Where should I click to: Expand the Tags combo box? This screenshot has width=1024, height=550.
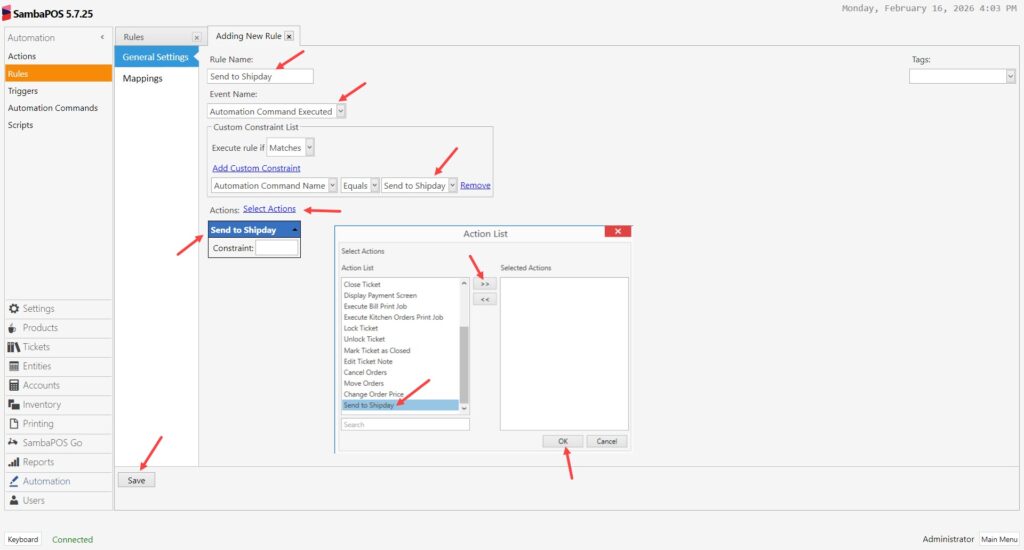click(1009, 76)
